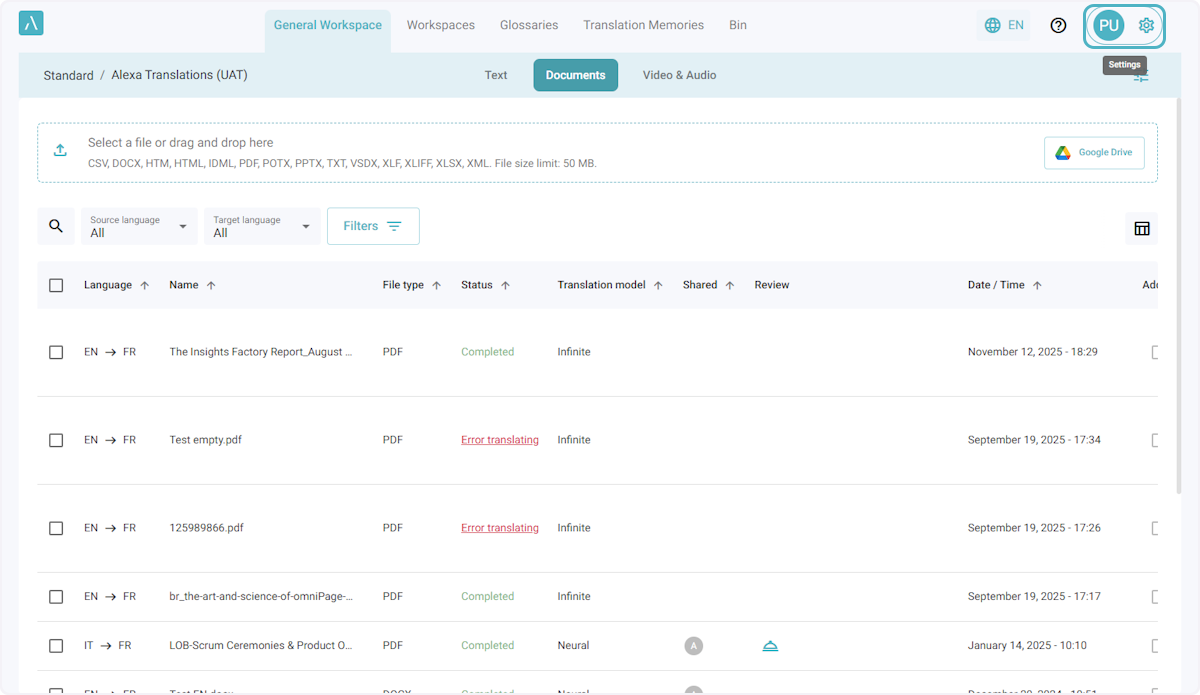Click the Alexa Translations logo icon
The image size is (1200, 695).
[31, 24]
